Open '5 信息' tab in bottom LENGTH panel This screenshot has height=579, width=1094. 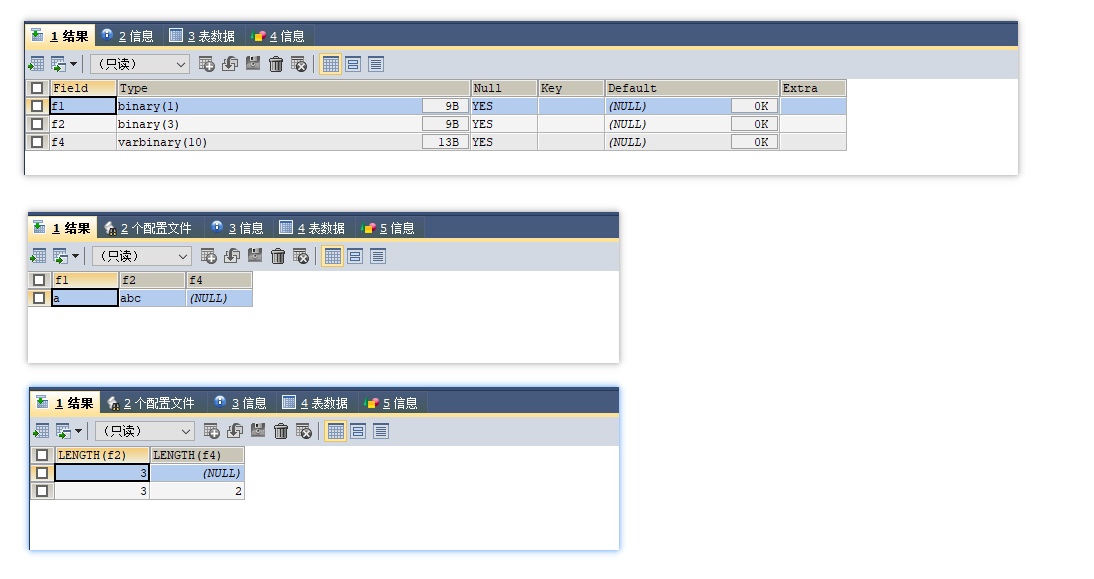tap(391, 403)
